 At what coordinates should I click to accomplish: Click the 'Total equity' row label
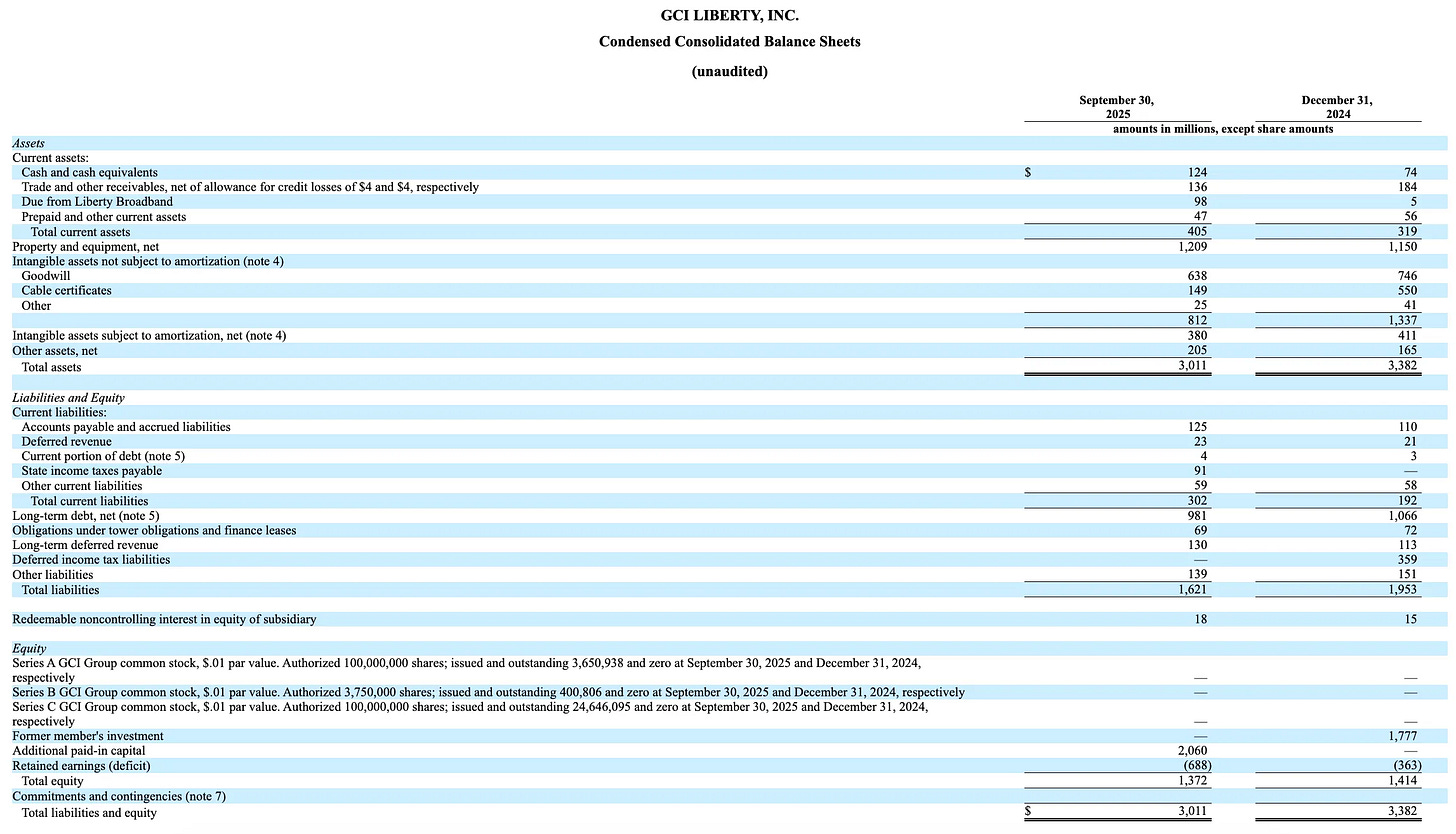(53, 781)
